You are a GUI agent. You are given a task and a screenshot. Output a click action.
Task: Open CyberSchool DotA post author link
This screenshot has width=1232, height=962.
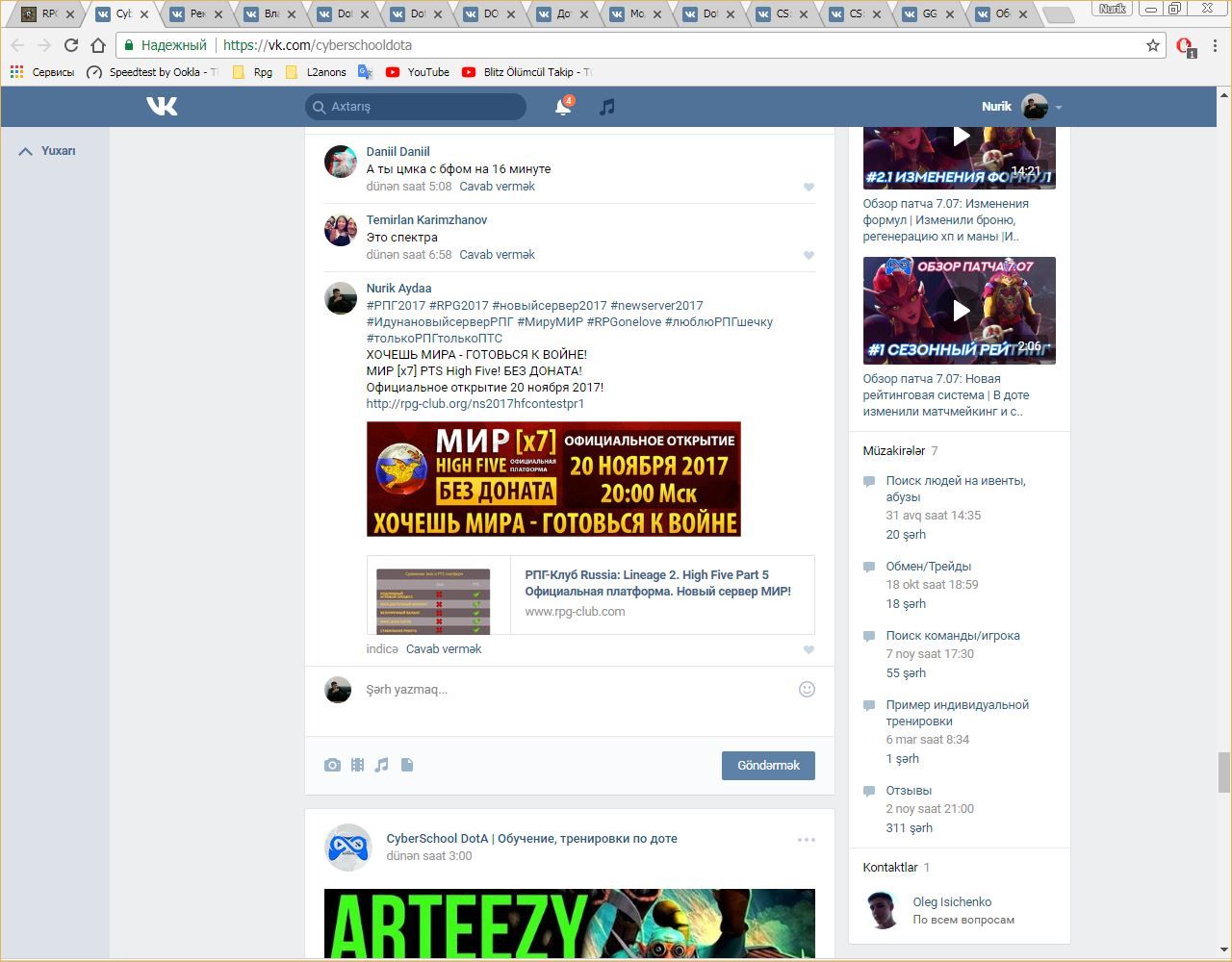click(531, 839)
